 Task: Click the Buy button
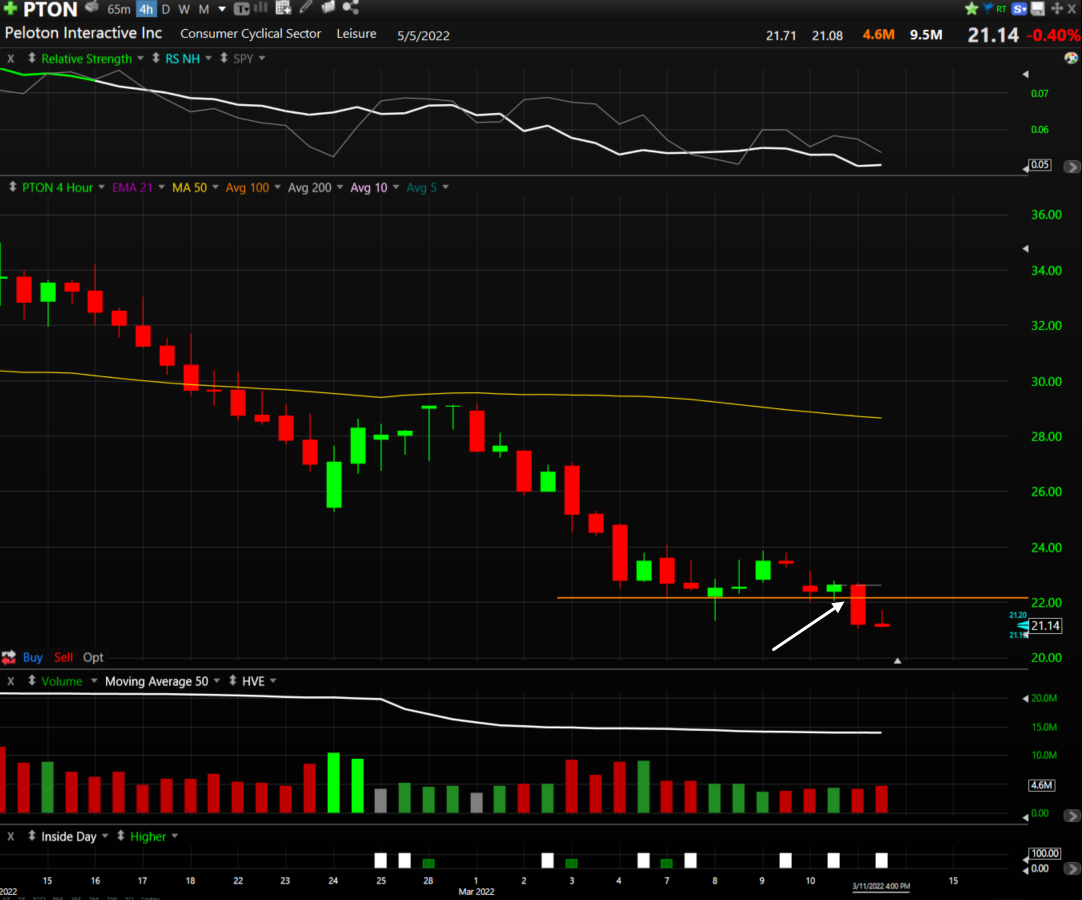coord(32,657)
